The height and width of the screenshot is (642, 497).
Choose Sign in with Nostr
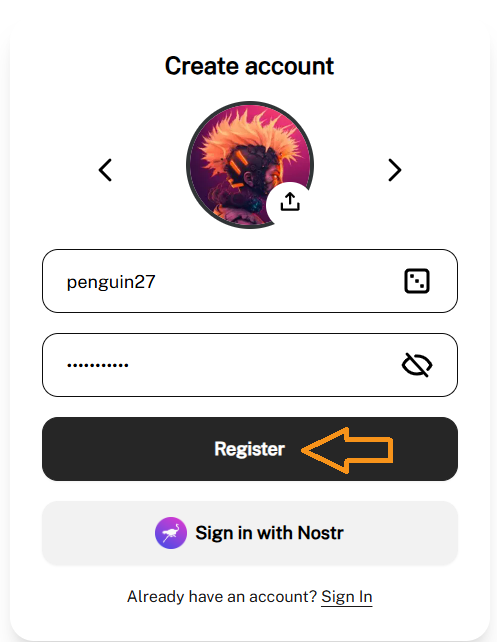(x=250, y=533)
